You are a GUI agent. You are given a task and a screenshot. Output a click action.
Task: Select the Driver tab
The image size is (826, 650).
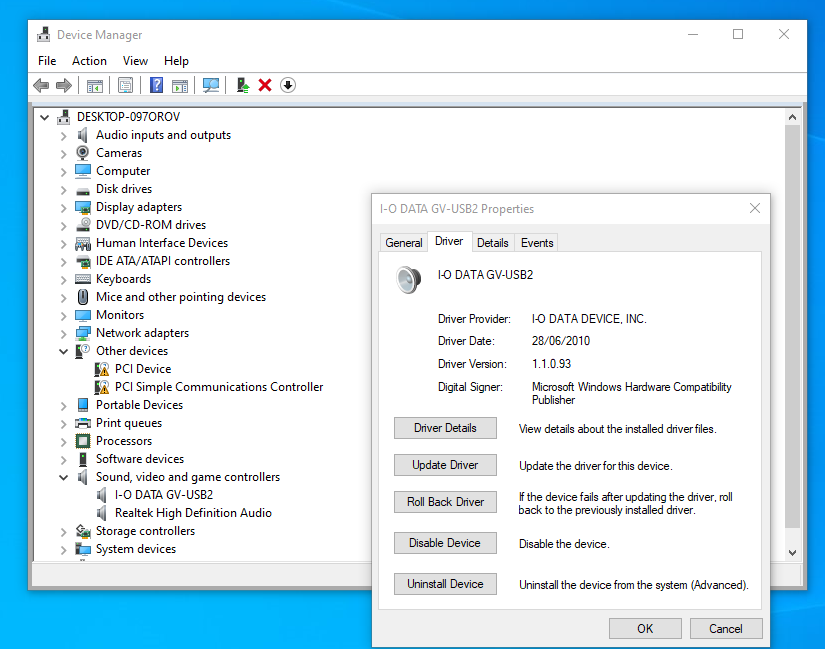(449, 241)
